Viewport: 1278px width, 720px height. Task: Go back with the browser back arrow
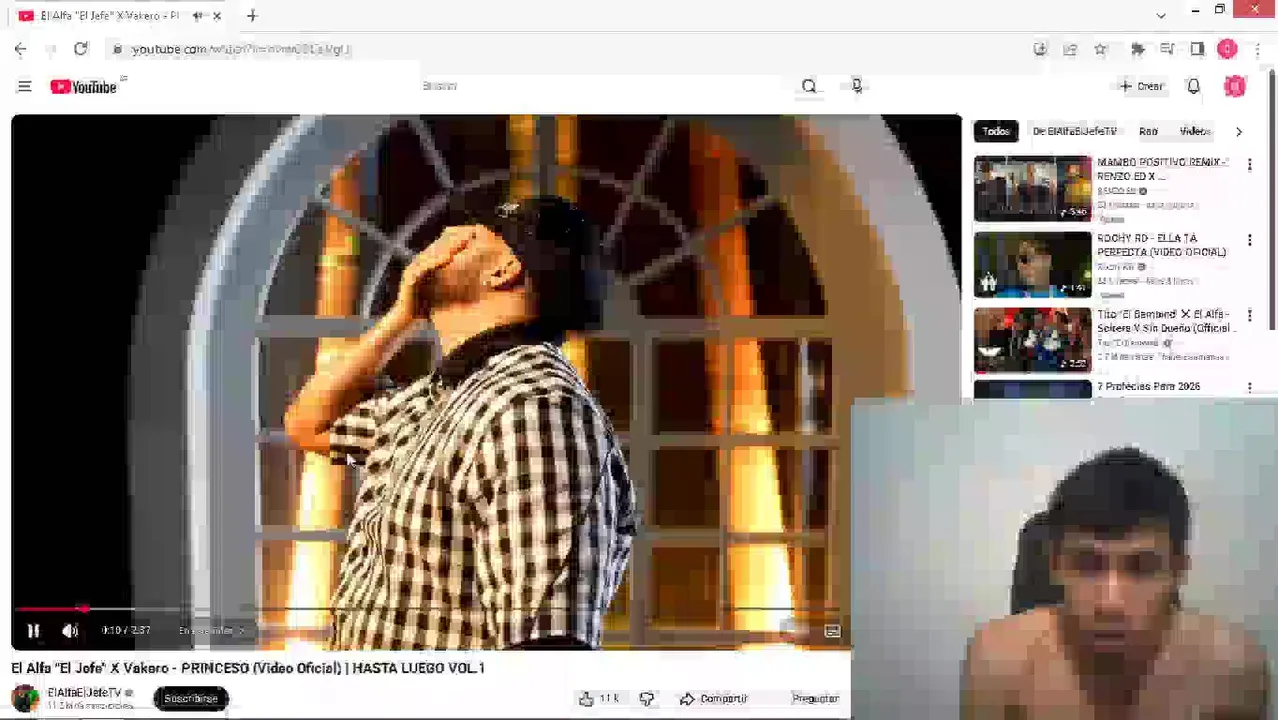[20, 49]
